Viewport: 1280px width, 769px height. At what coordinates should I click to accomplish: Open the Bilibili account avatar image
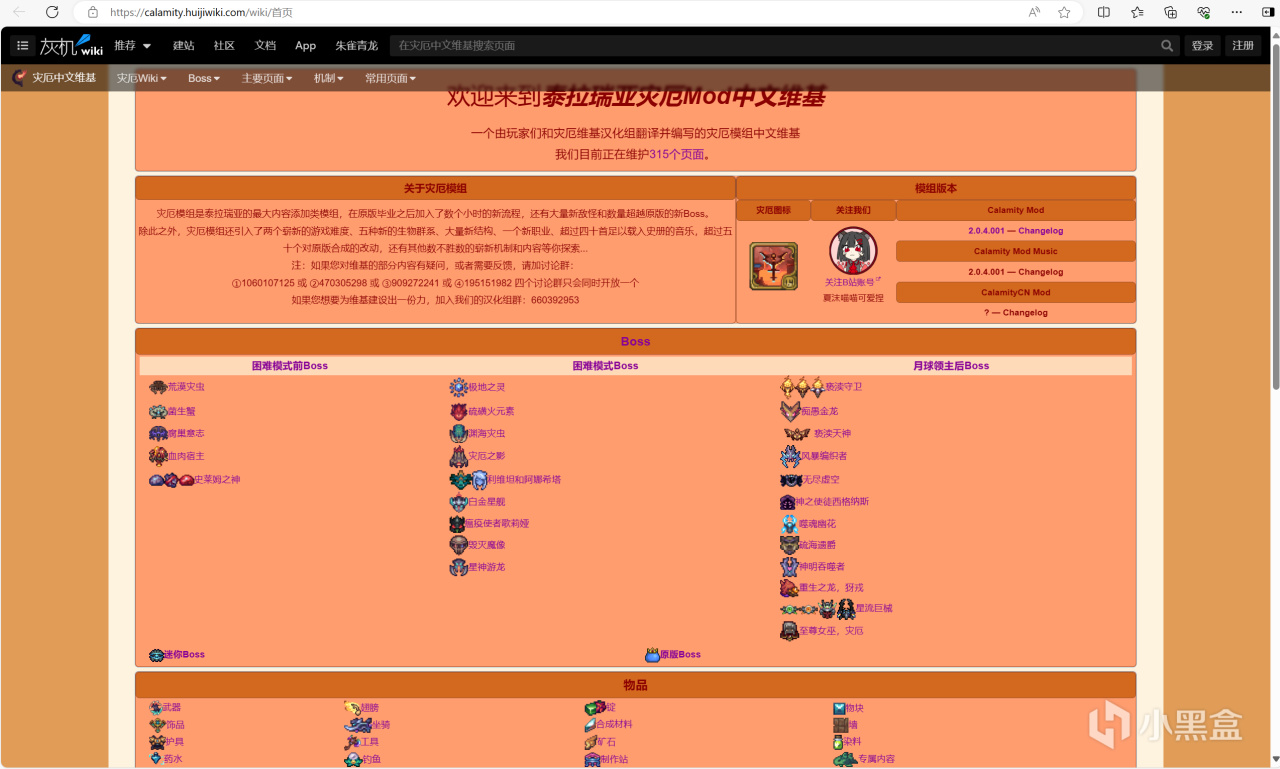853,251
